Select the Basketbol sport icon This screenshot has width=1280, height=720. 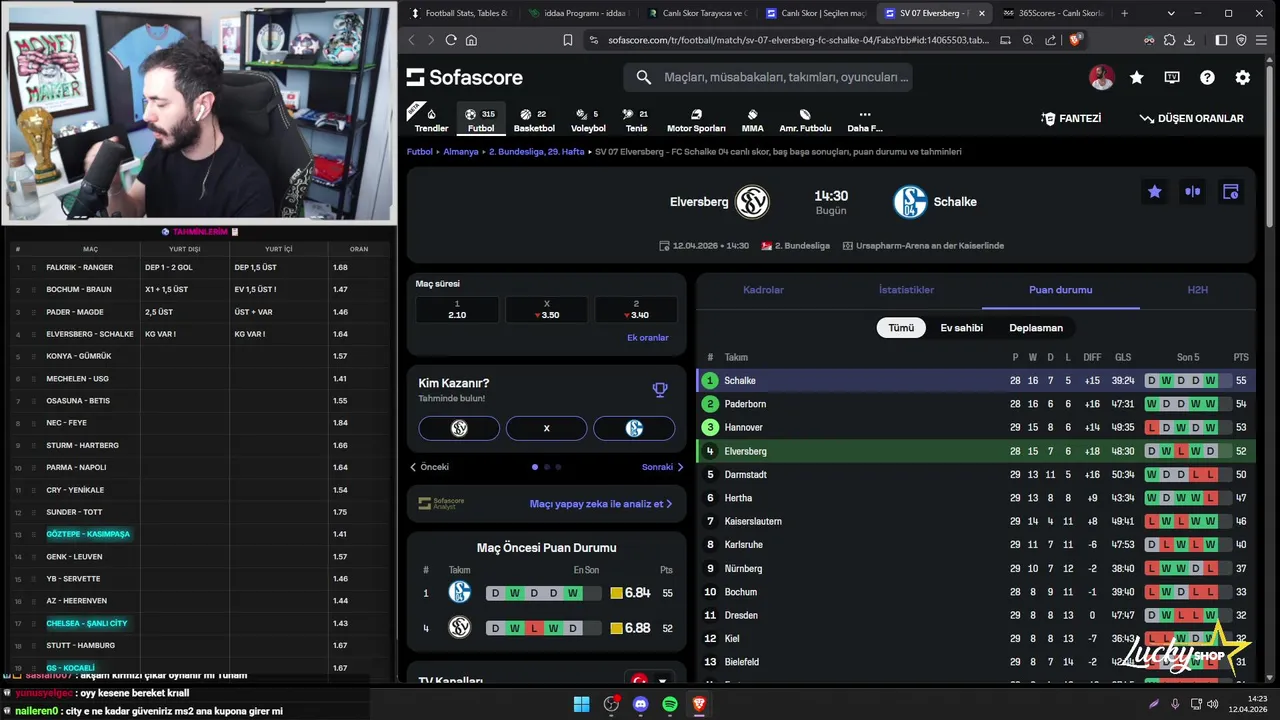pyautogui.click(x=534, y=120)
